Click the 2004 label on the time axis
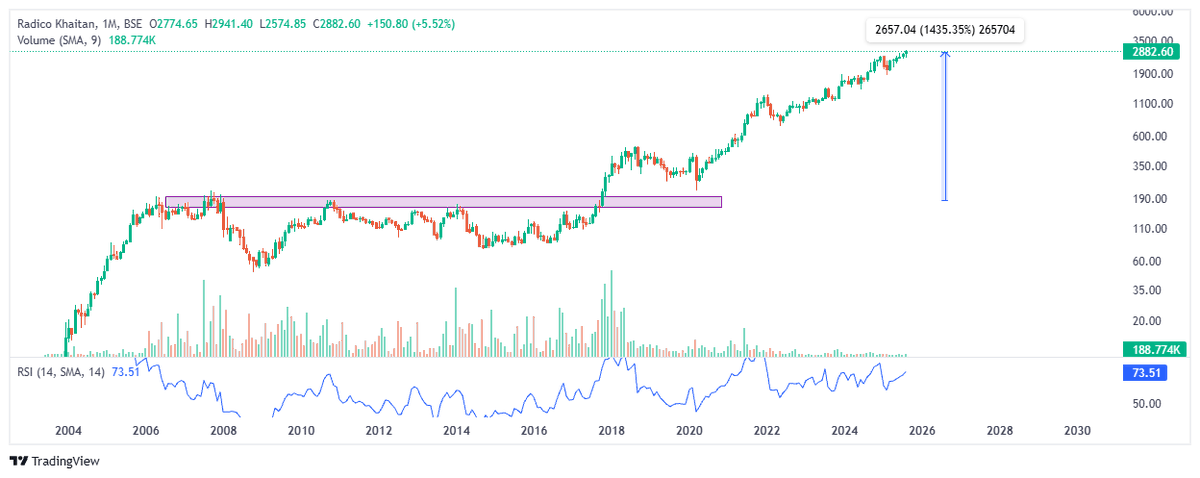This screenshot has width=1200, height=478. pos(68,431)
